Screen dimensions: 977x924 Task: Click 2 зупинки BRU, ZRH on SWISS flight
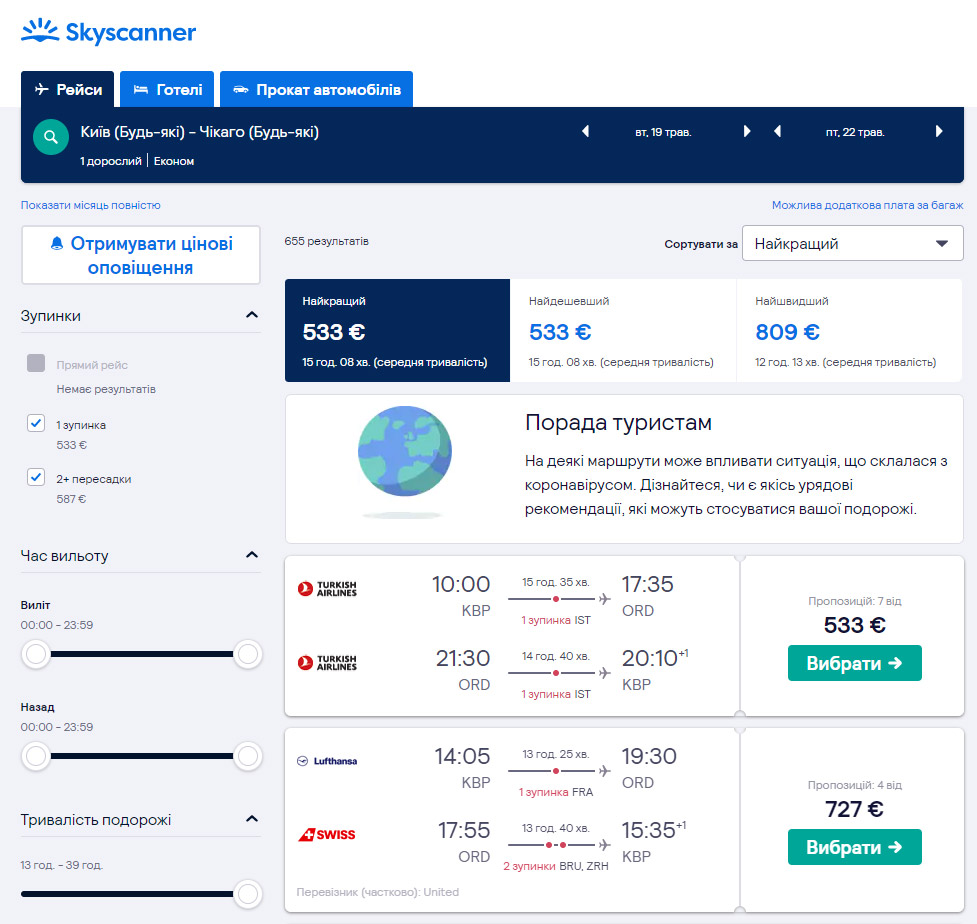click(556, 866)
